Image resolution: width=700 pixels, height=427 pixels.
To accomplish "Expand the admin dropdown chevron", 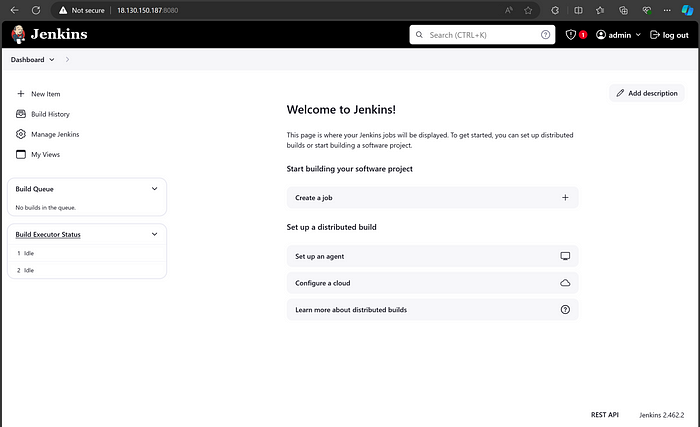I will point(638,35).
